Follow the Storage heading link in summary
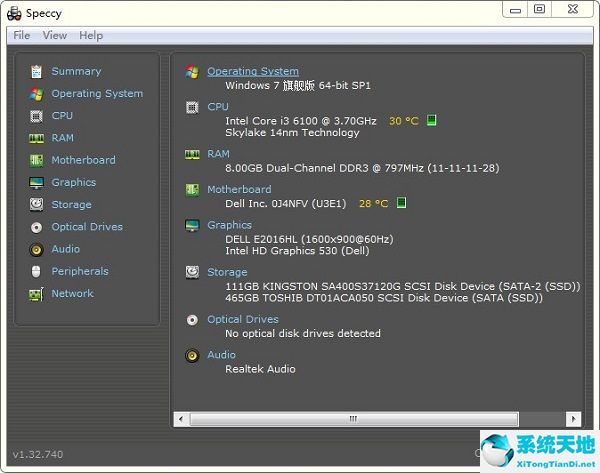Screen dimensions: 600x473 point(227,272)
